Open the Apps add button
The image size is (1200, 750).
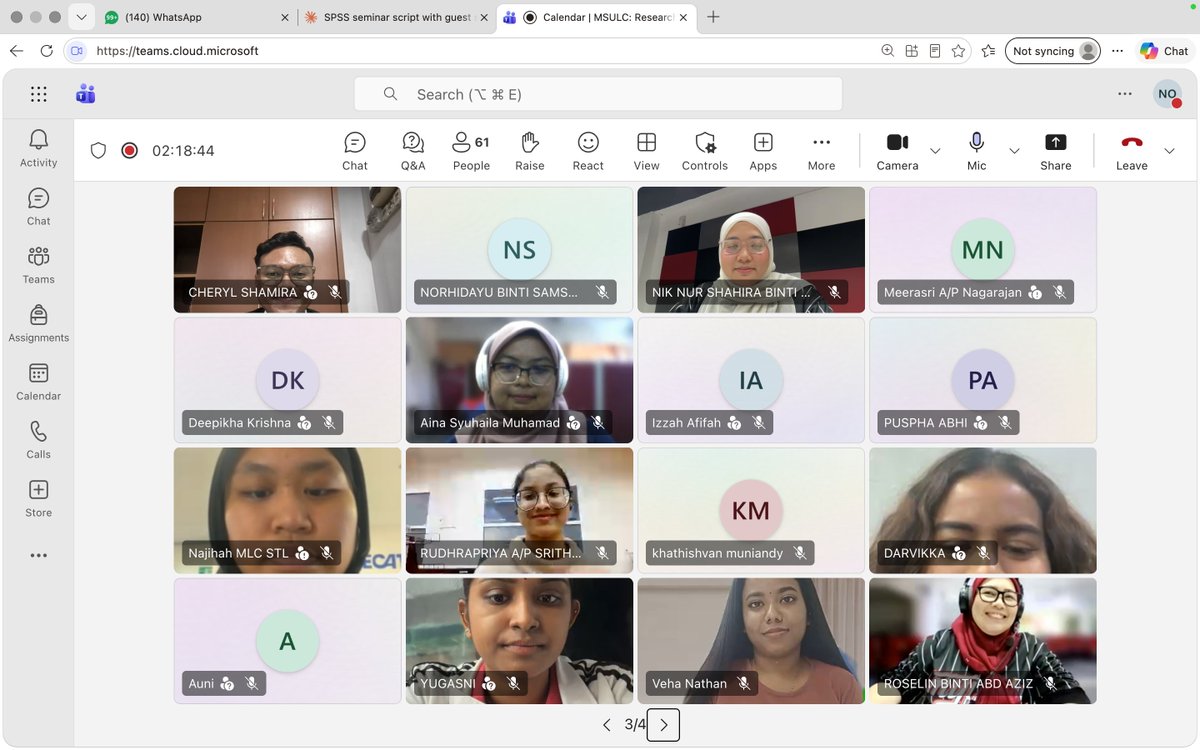click(763, 151)
